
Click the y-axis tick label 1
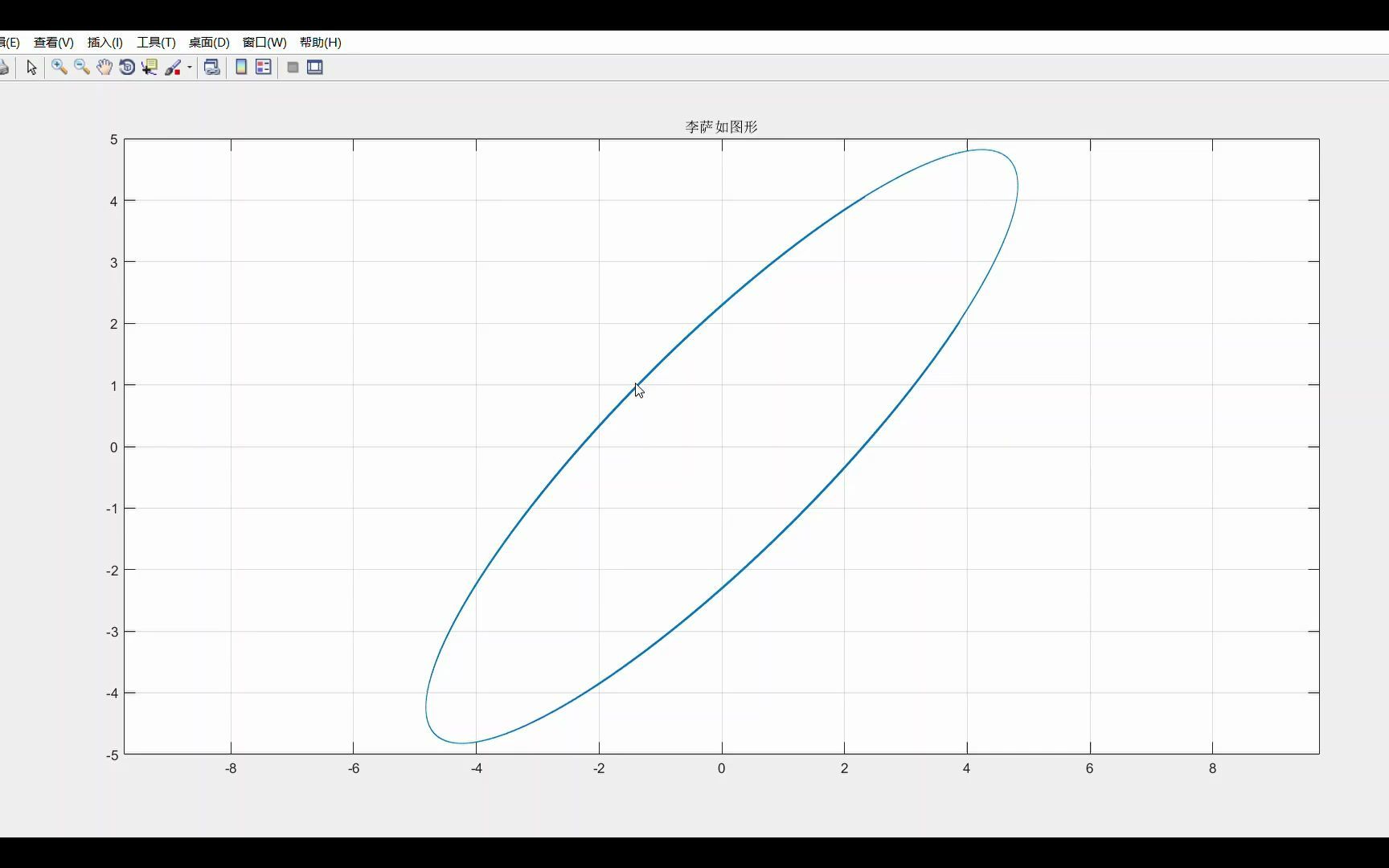(x=114, y=386)
